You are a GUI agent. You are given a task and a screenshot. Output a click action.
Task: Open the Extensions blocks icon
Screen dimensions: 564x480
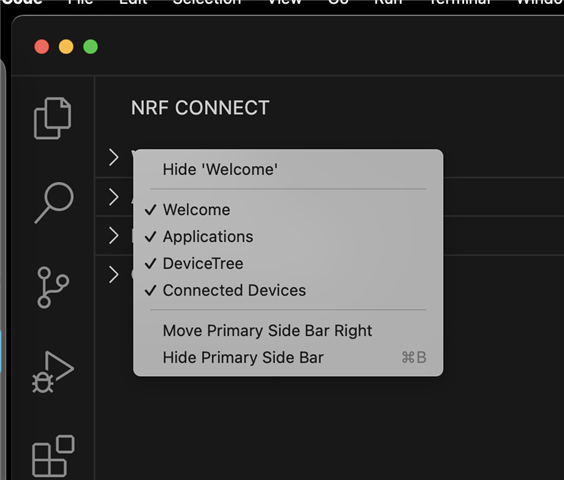(x=53, y=456)
